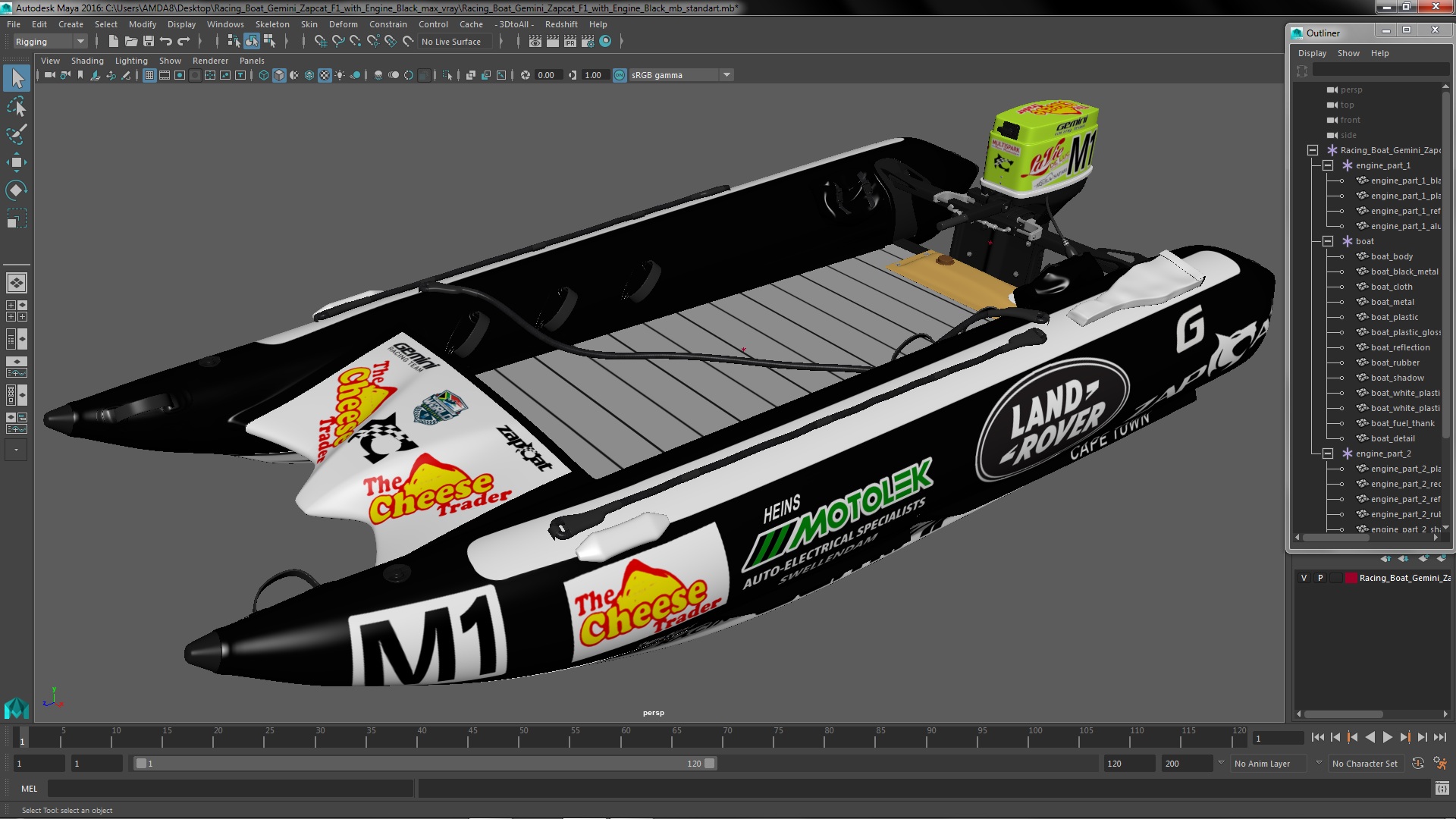Start IPR render icon
Image resolution: width=1456 pixels, height=819 pixels.
(570, 42)
